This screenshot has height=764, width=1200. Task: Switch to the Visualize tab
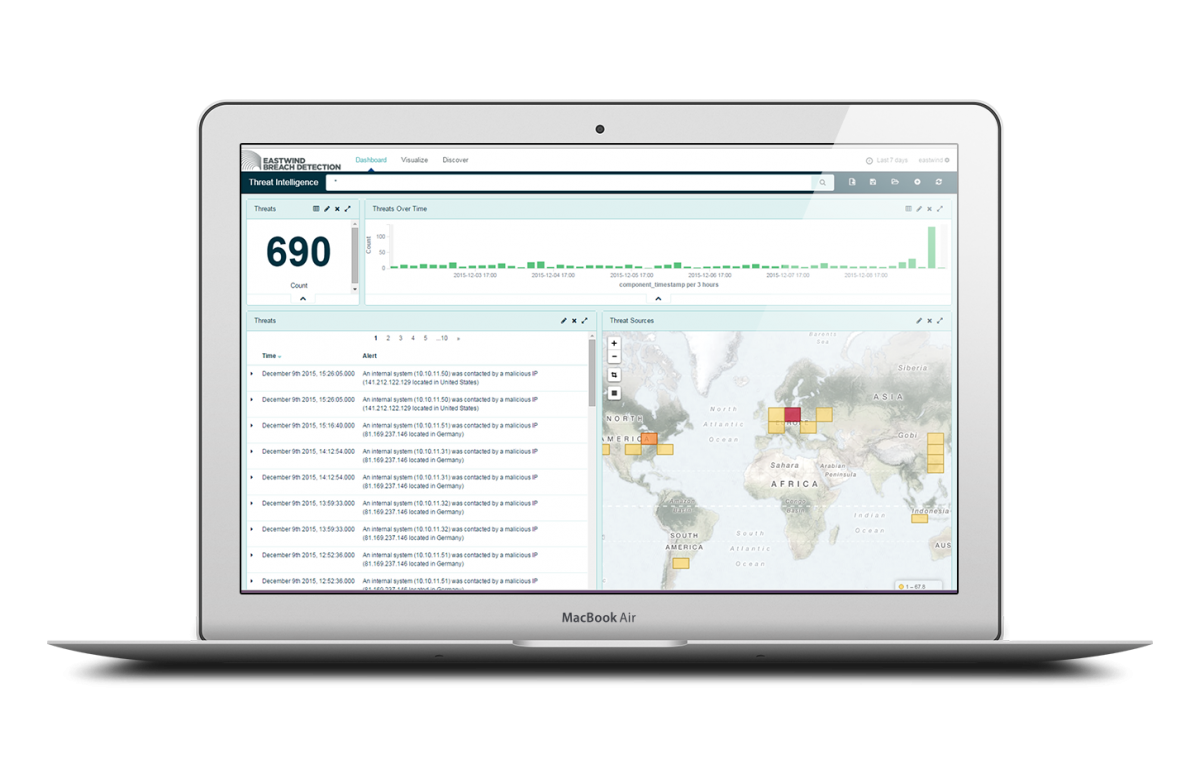(414, 160)
